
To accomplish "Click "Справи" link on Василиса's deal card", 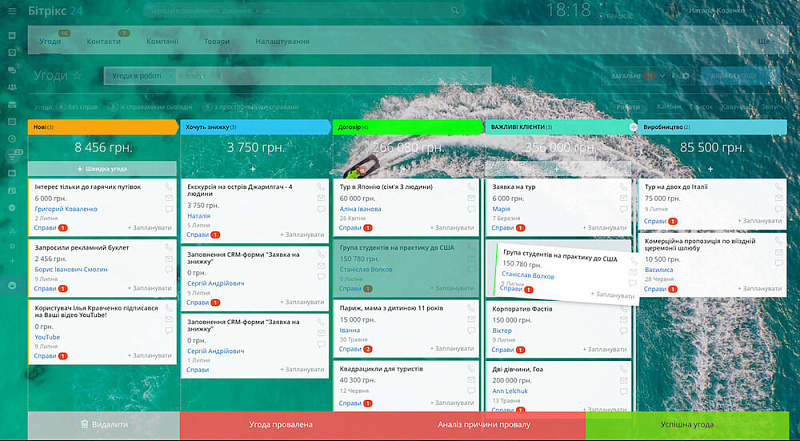I will tap(654, 290).
